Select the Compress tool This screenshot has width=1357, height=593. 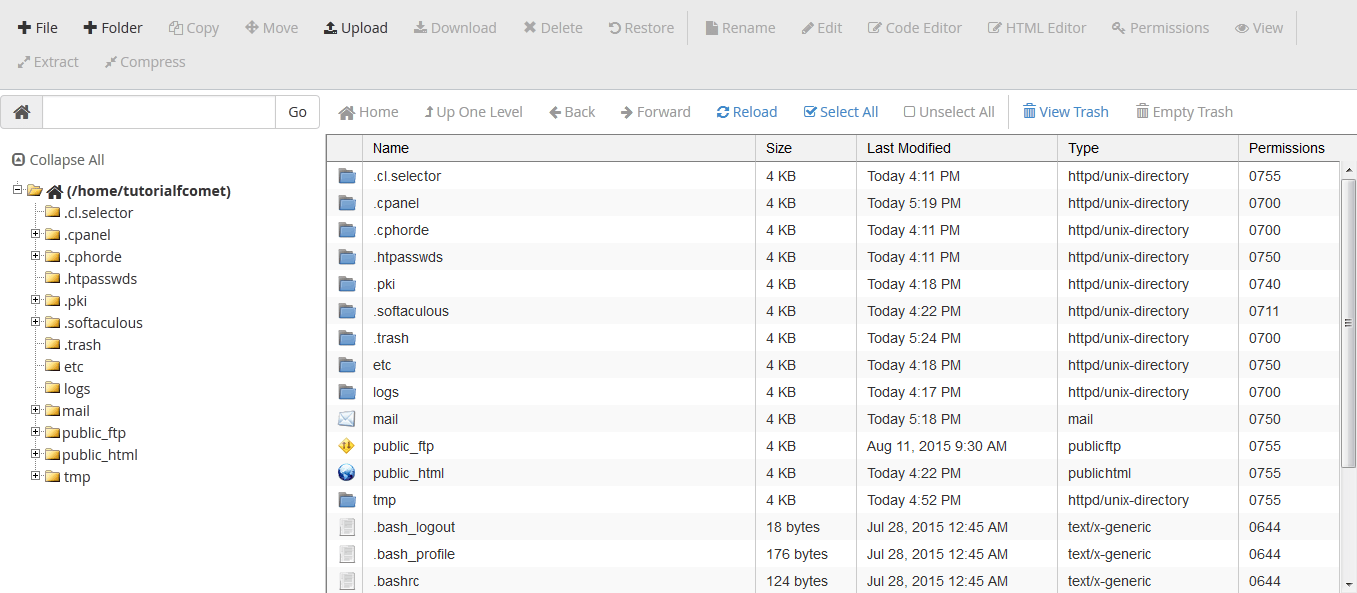click(144, 61)
